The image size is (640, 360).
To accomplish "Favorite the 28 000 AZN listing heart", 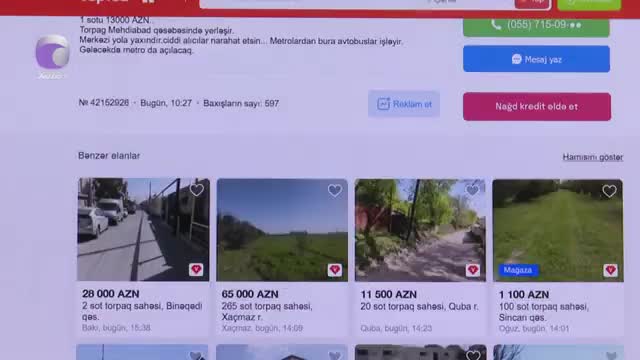I will (x=197, y=190).
